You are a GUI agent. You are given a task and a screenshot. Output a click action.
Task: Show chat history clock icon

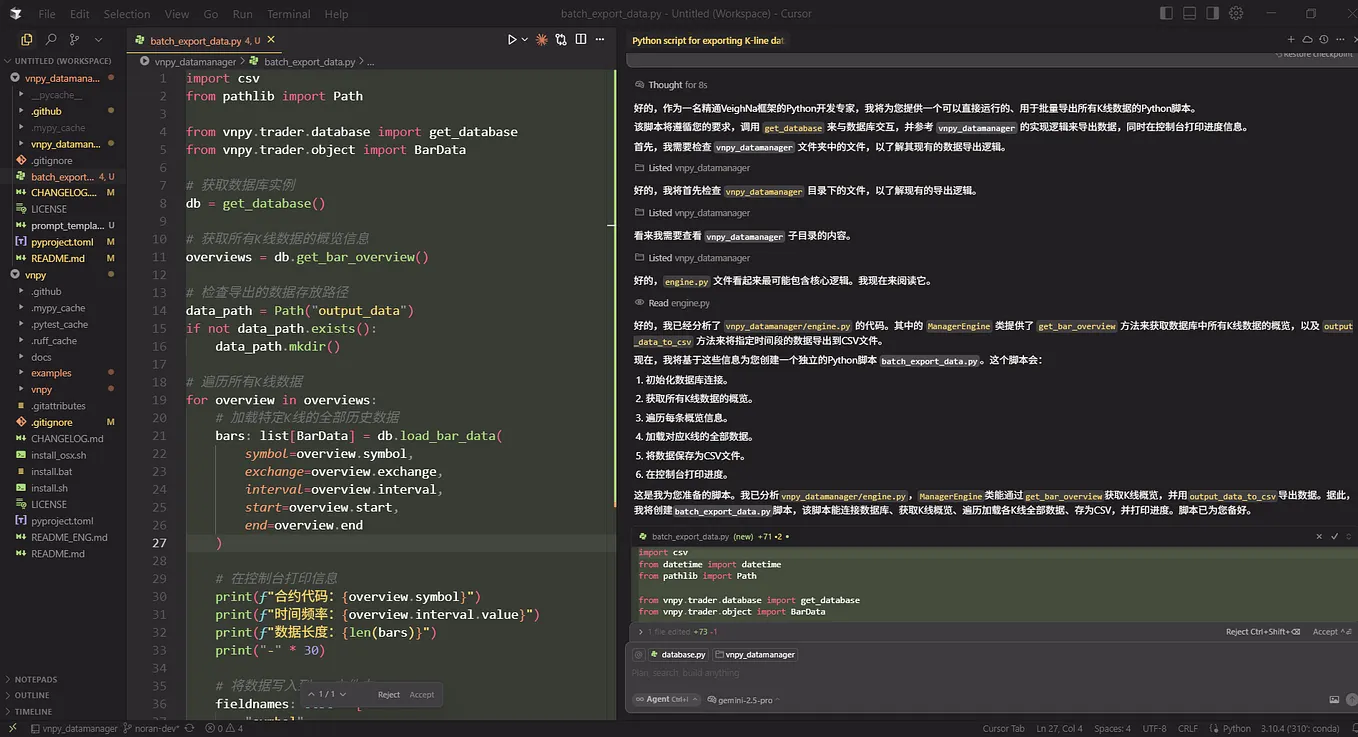1323,40
